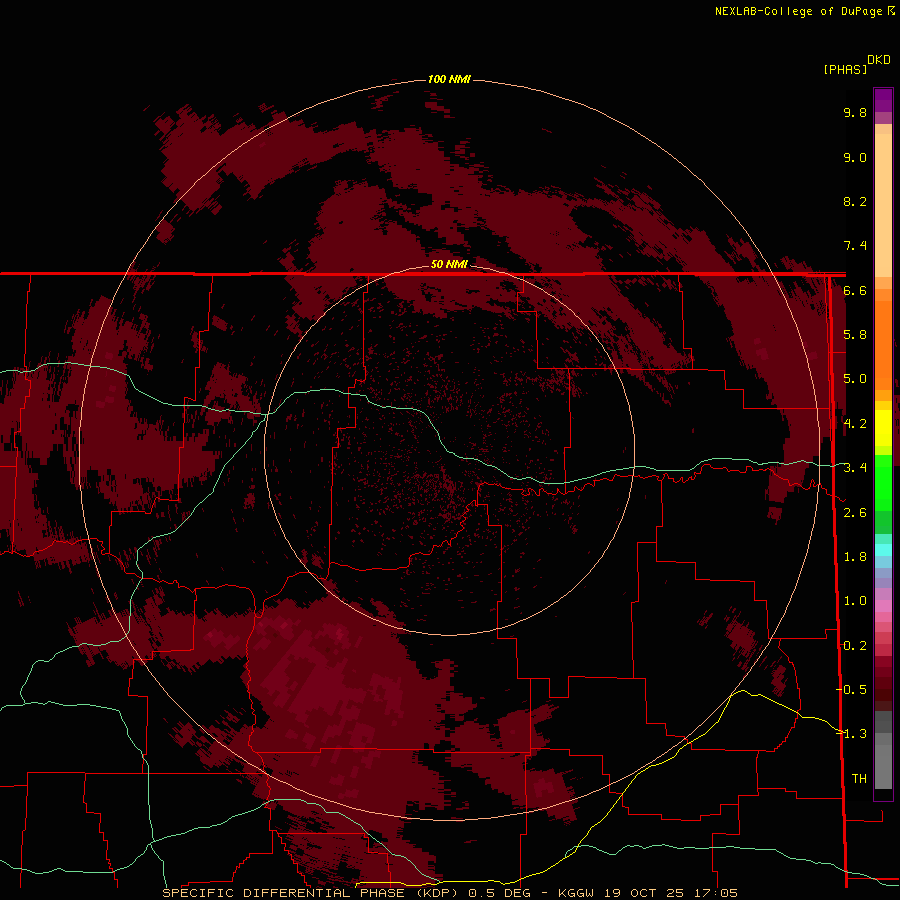Screen dimensions: 900x900
Task: Click the 100 NMI range ring label
Action: (449, 79)
